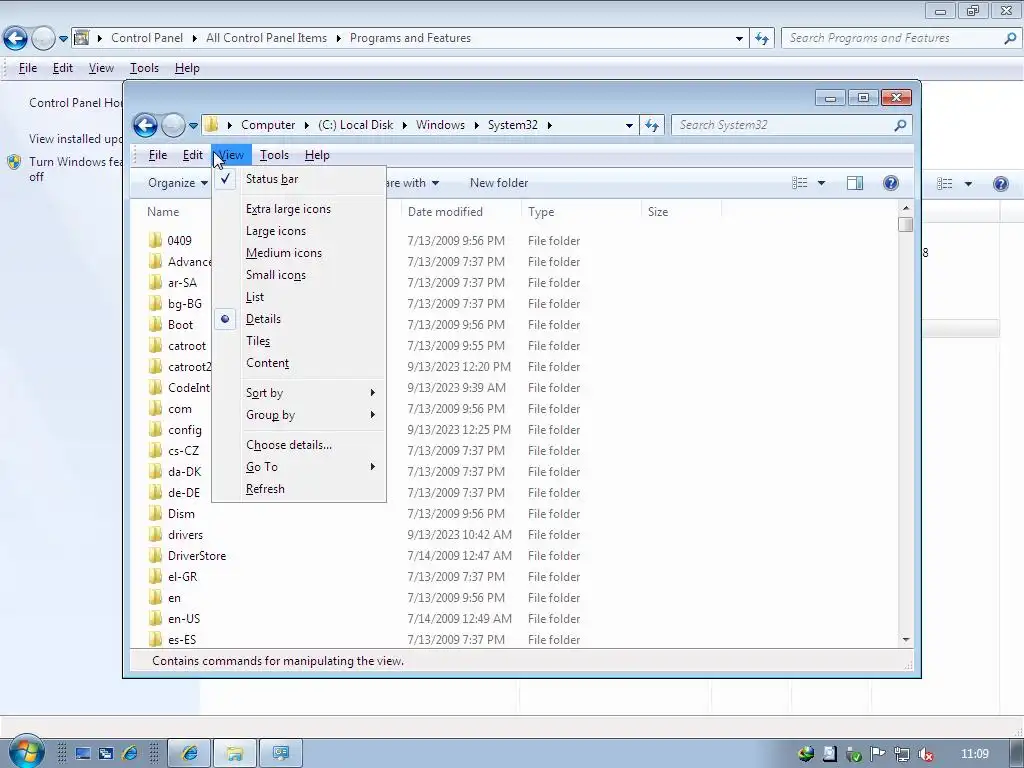The image size is (1024, 768).
Task: Click Show desktop icon in quick launch
Action: tap(83, 754)
